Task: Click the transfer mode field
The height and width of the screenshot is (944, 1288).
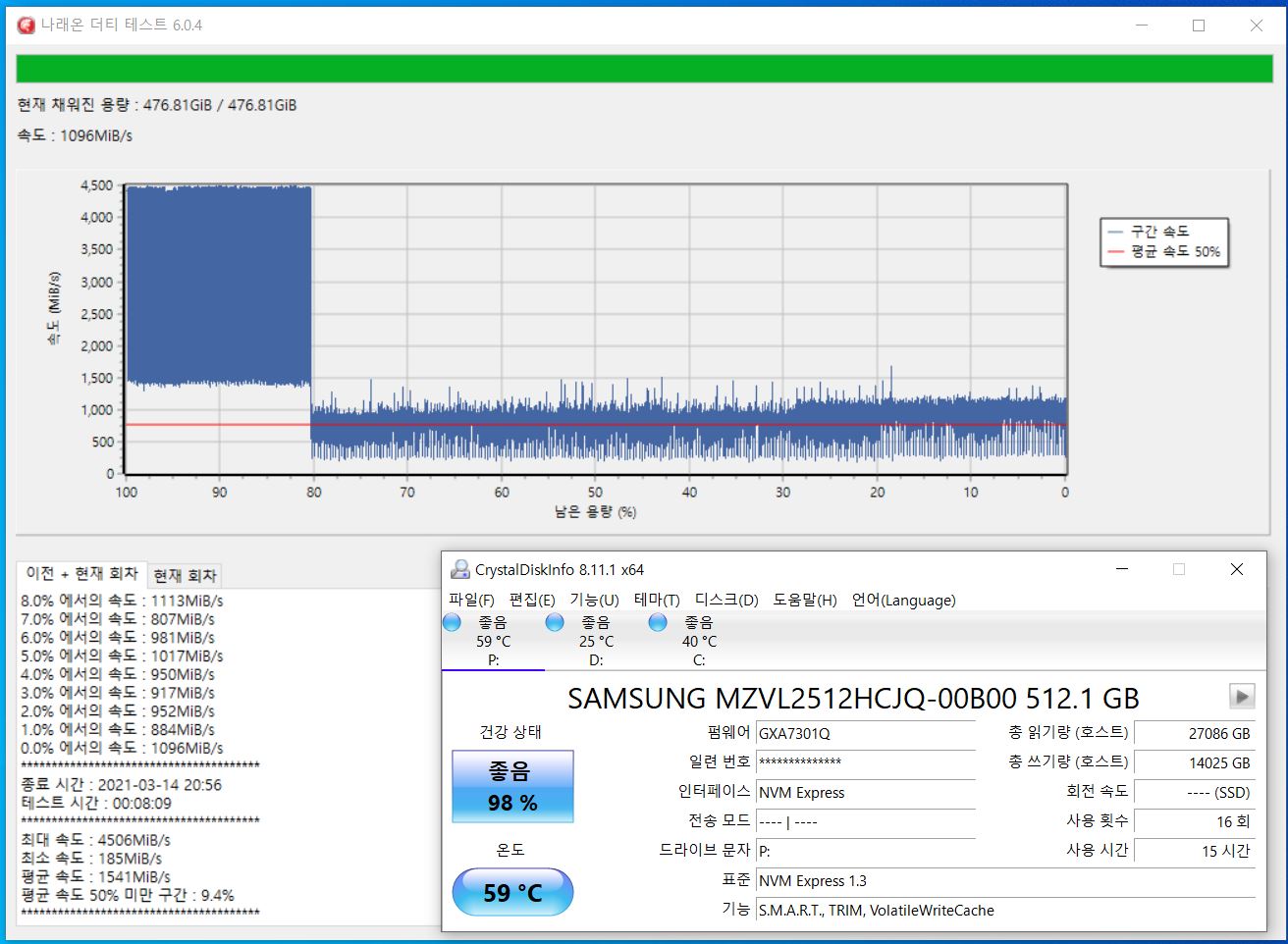Action: [865, 821]
